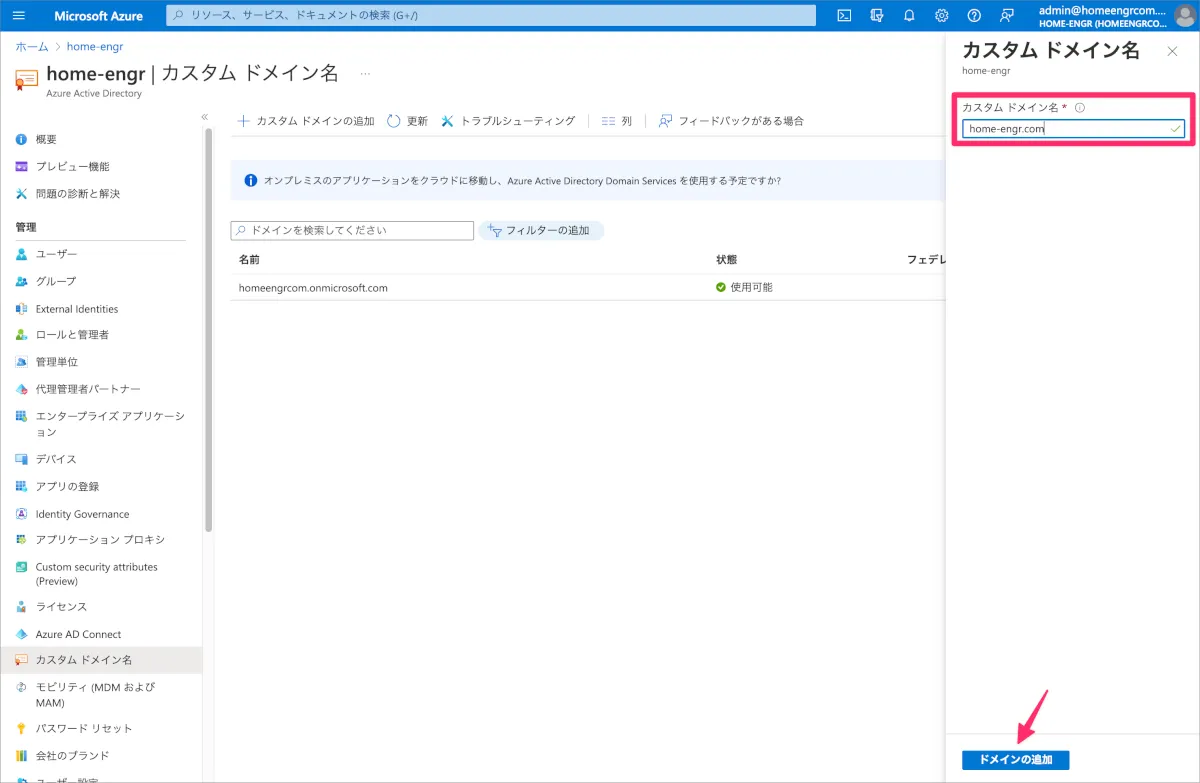Click the admin account avatar
Viewport: 1200px width, 783px height.
[x=1184, y=16]
